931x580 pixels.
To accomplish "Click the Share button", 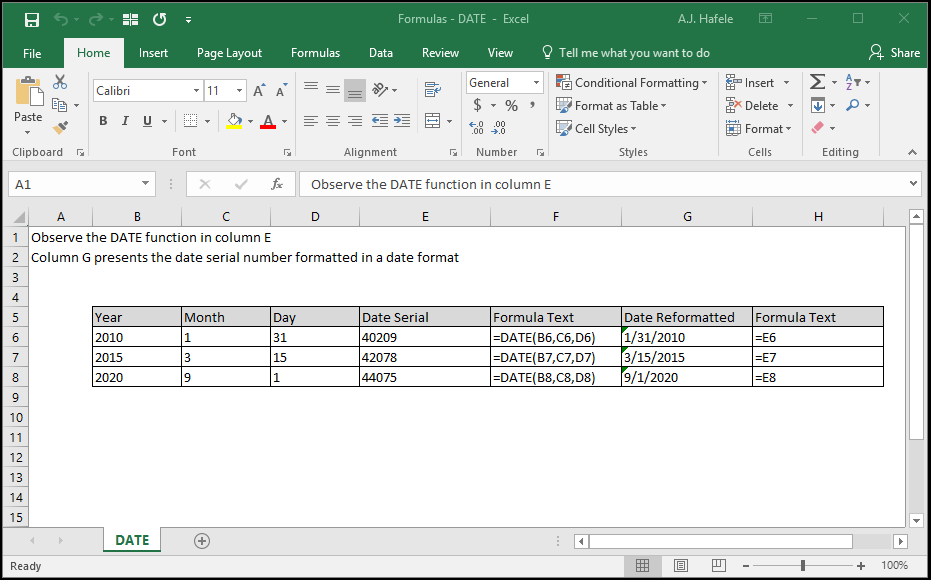I will click(894, 53).
